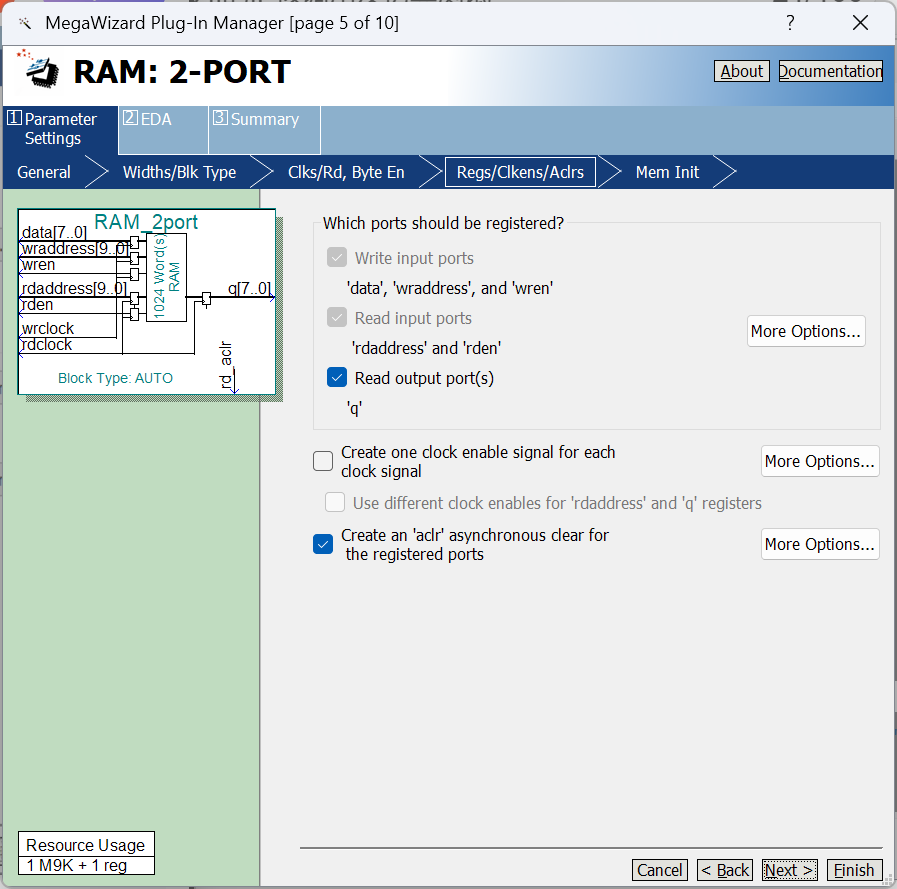Click the 'rdaddress[9..0]' port label in diagram

tap(74, 288)
